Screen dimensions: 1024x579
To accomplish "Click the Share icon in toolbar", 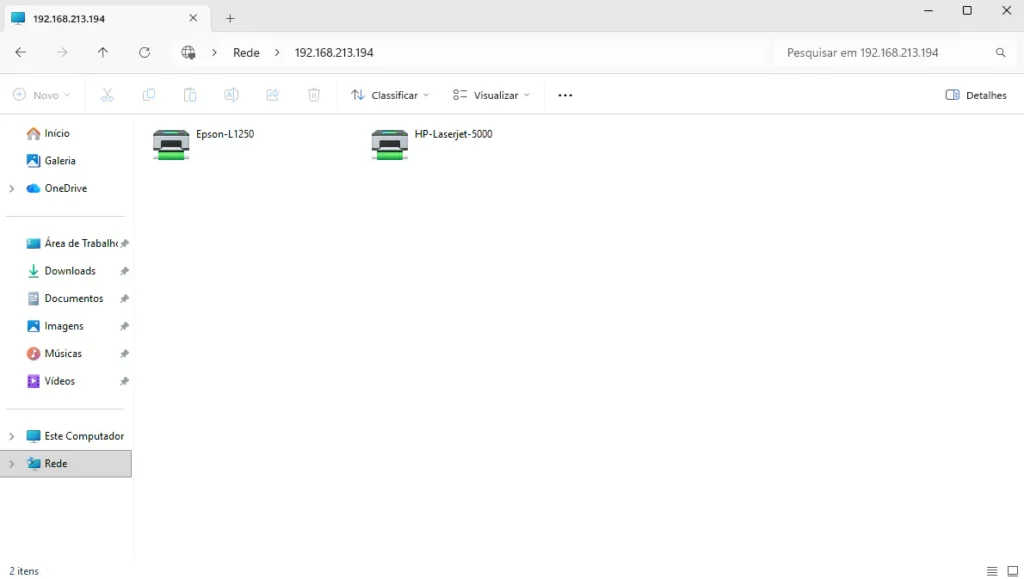I will pyautogui.click(x=273, y=95).
